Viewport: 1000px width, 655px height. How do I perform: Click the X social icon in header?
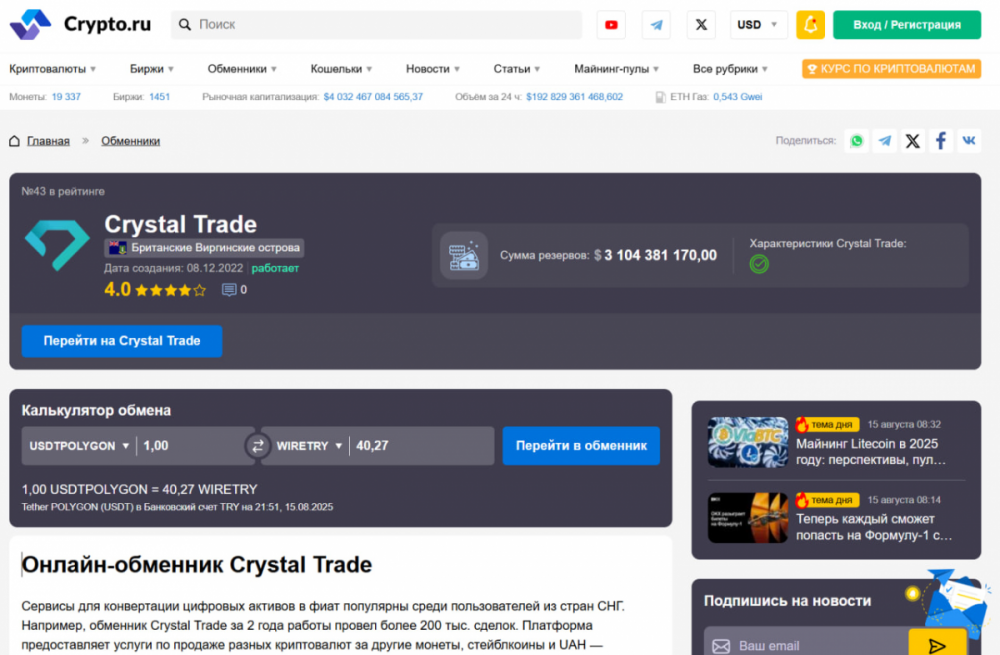701,25
